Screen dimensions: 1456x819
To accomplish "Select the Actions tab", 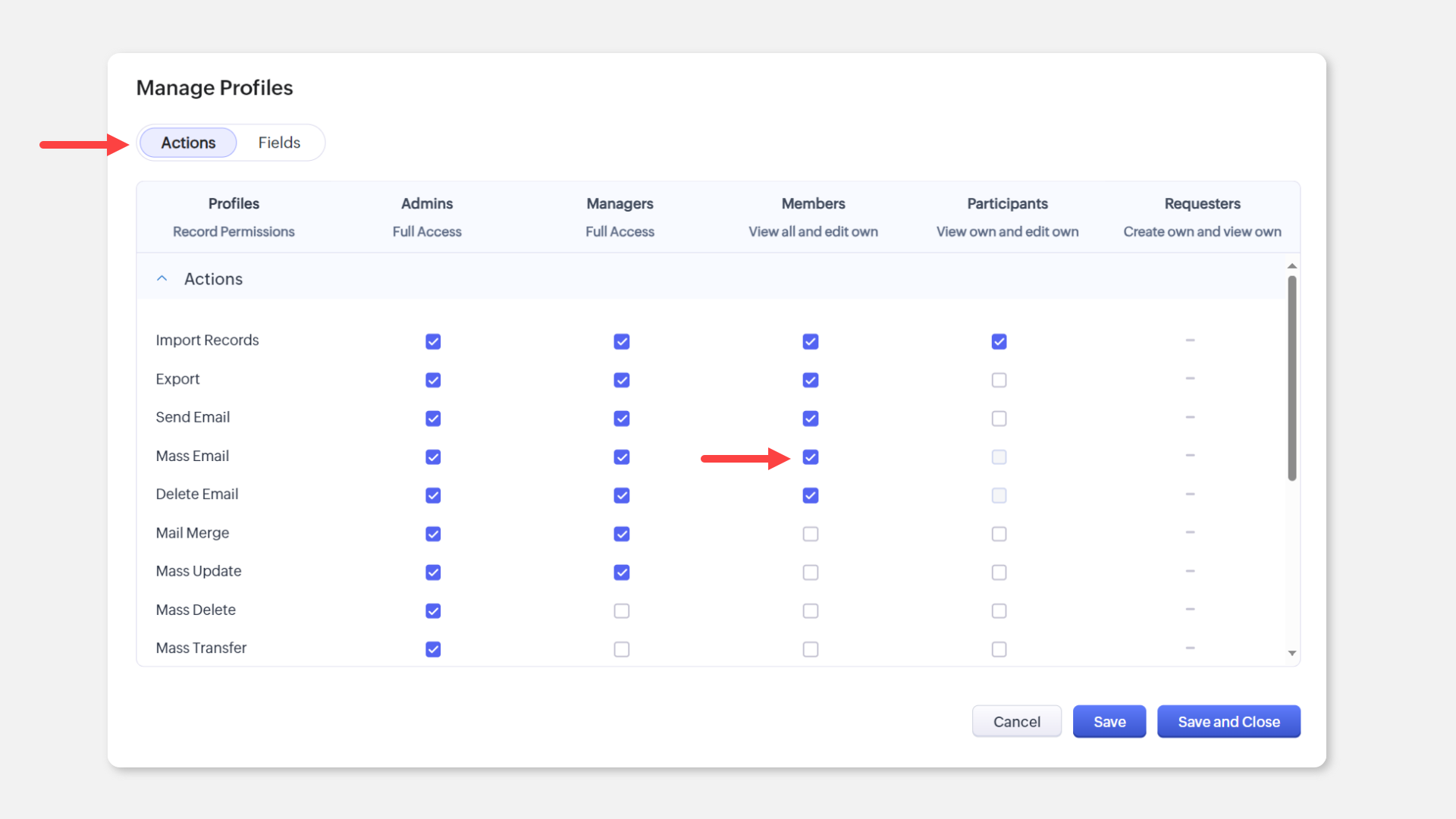I will point(188,143).
